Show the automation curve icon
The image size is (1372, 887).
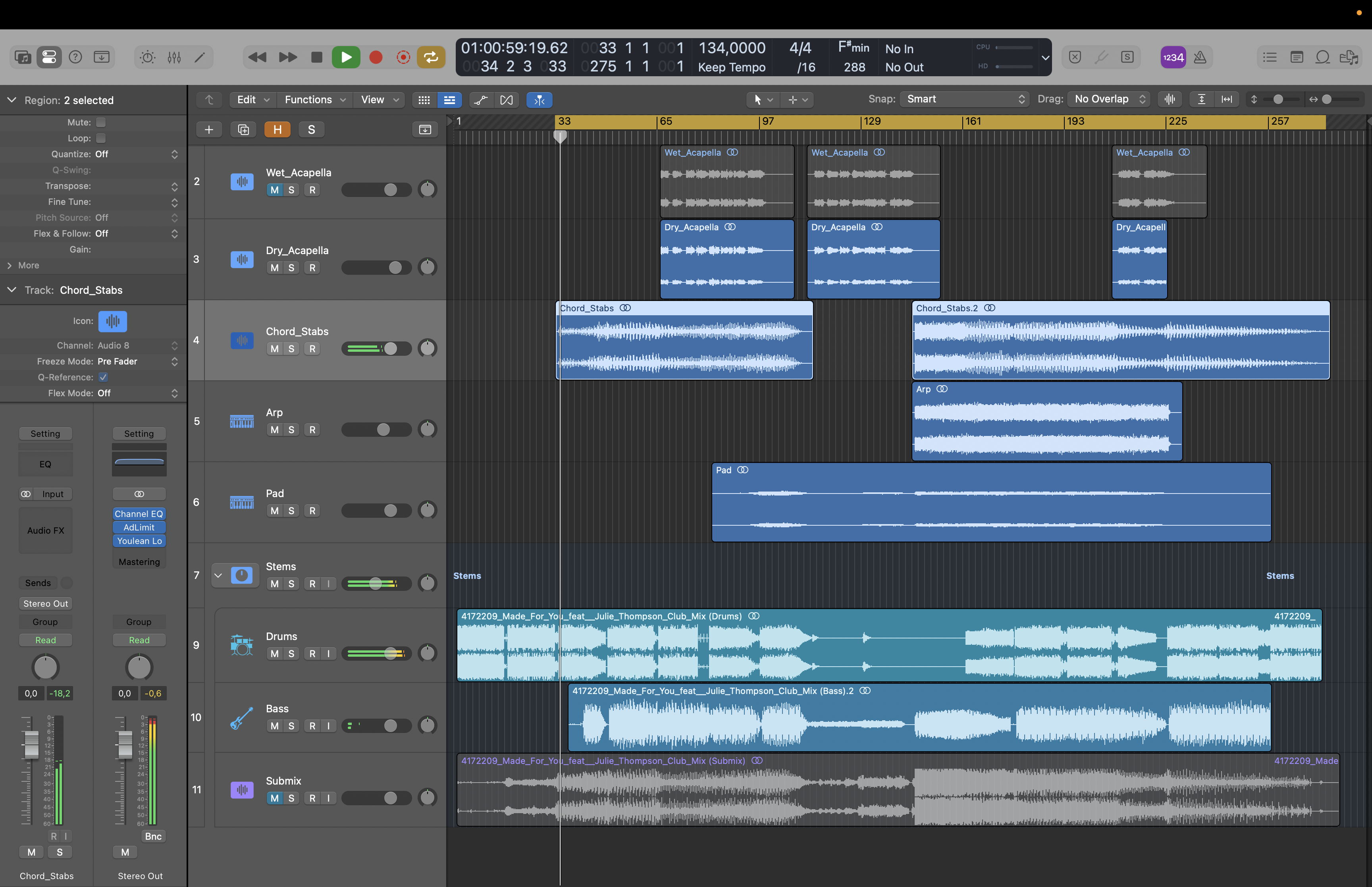[x=480, y=100]
